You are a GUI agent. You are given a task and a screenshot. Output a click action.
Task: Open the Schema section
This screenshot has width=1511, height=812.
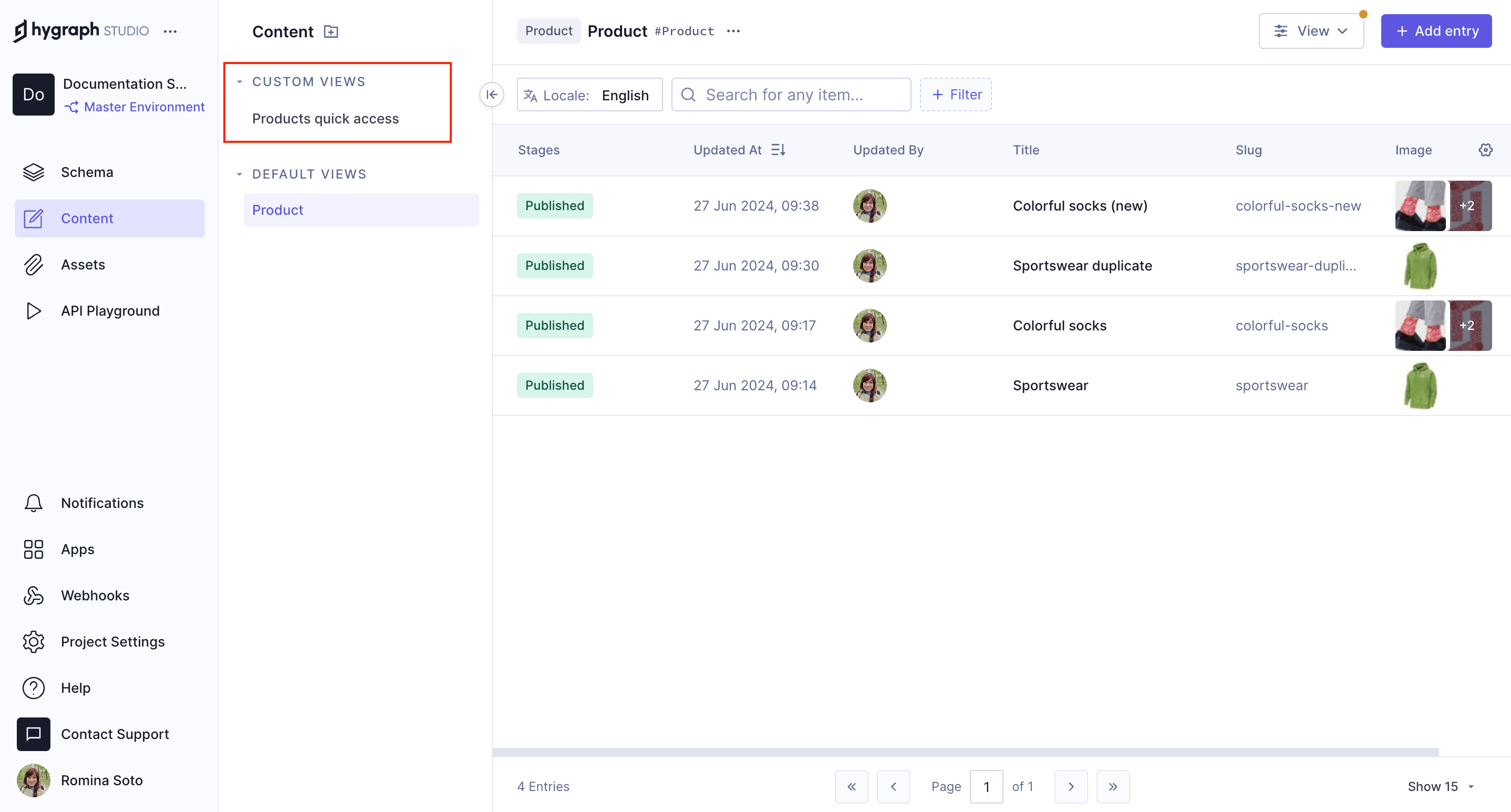87,172
